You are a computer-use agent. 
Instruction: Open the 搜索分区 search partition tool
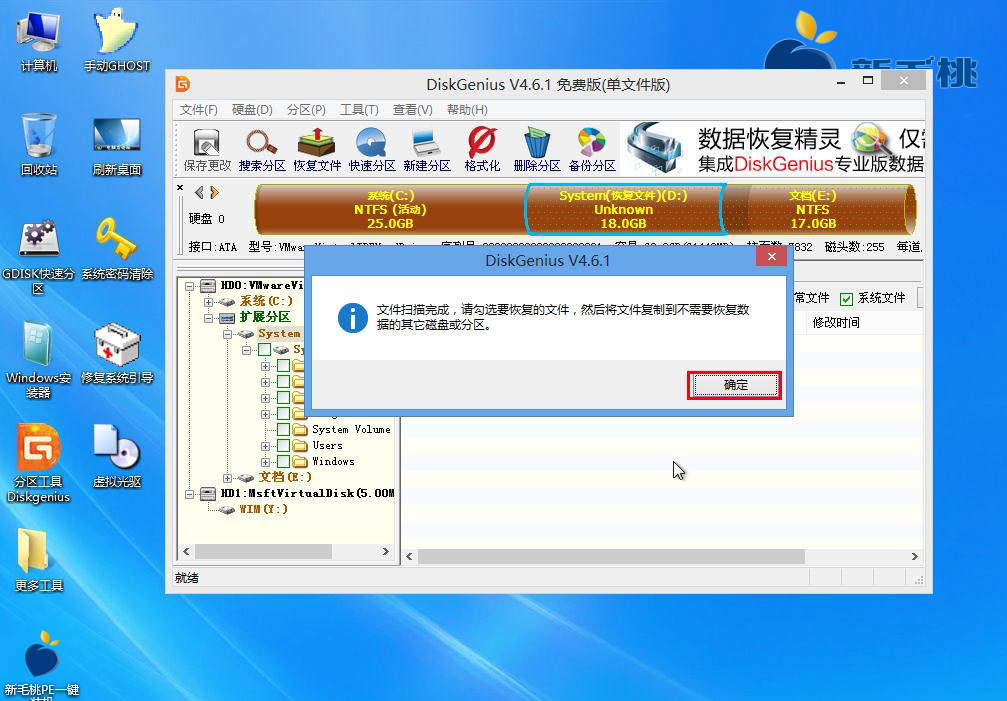pos(262,150)
